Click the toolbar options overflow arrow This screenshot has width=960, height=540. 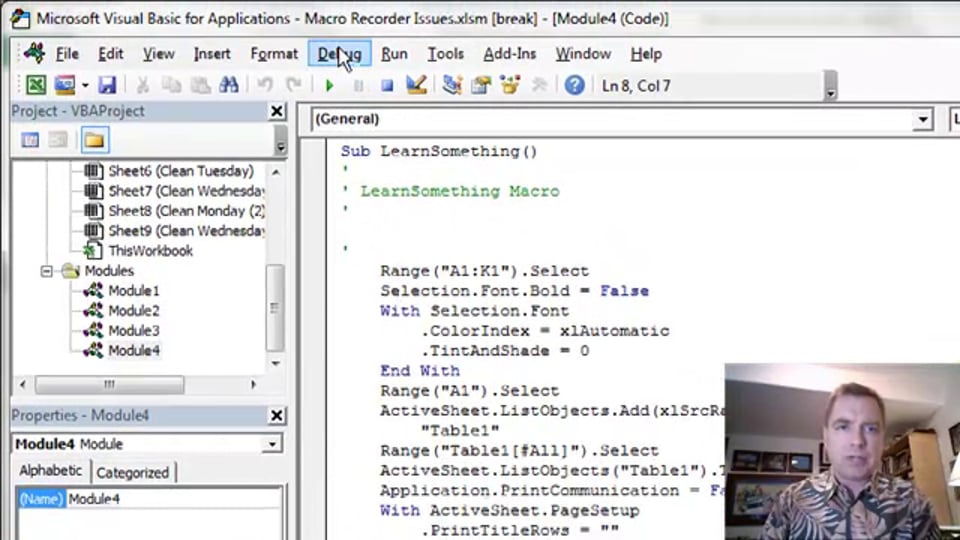pos(830,86)
